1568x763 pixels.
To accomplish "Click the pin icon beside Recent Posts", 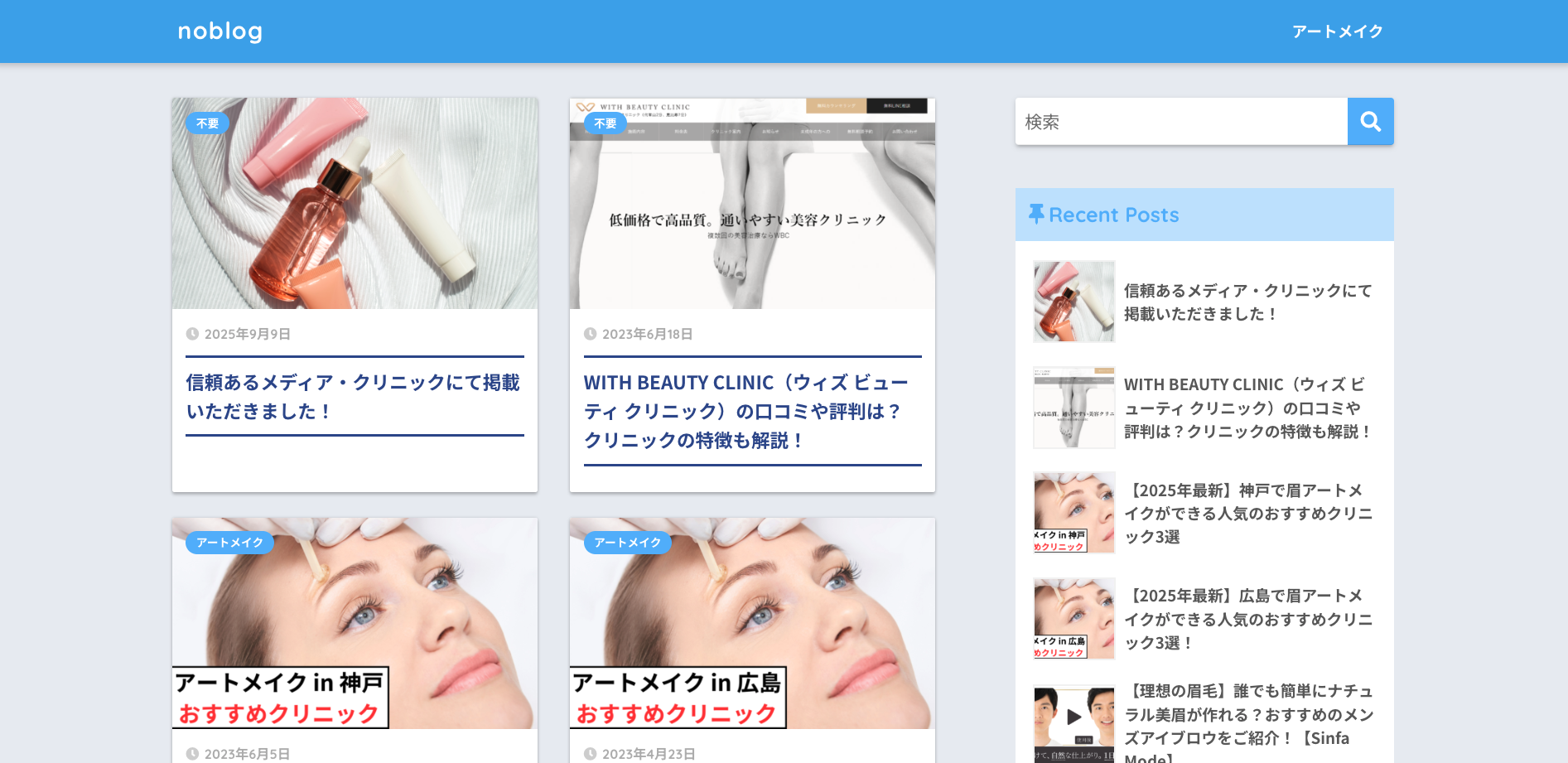I will tap(1035, 215).
